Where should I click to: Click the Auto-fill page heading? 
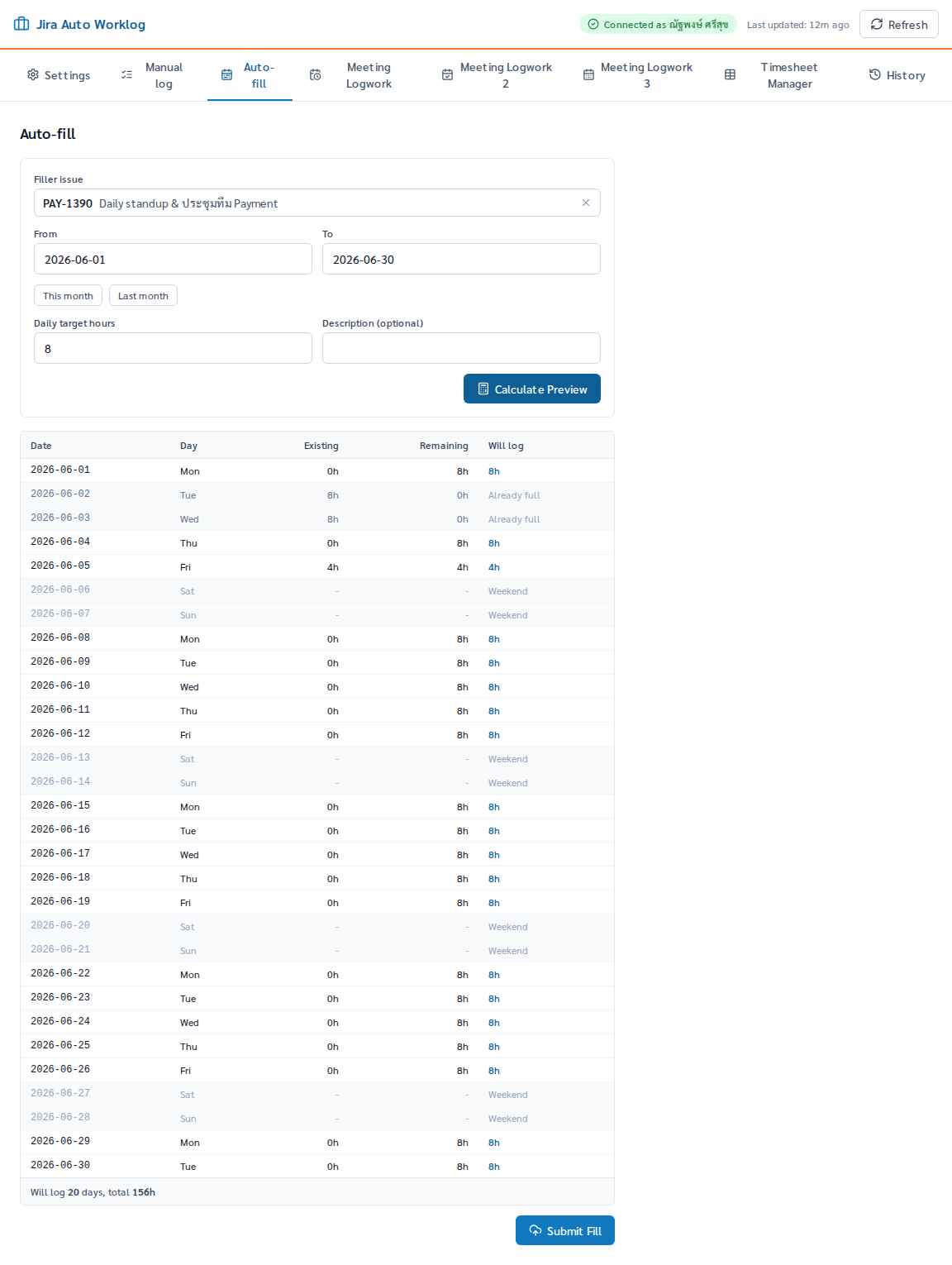pos(48,134)
